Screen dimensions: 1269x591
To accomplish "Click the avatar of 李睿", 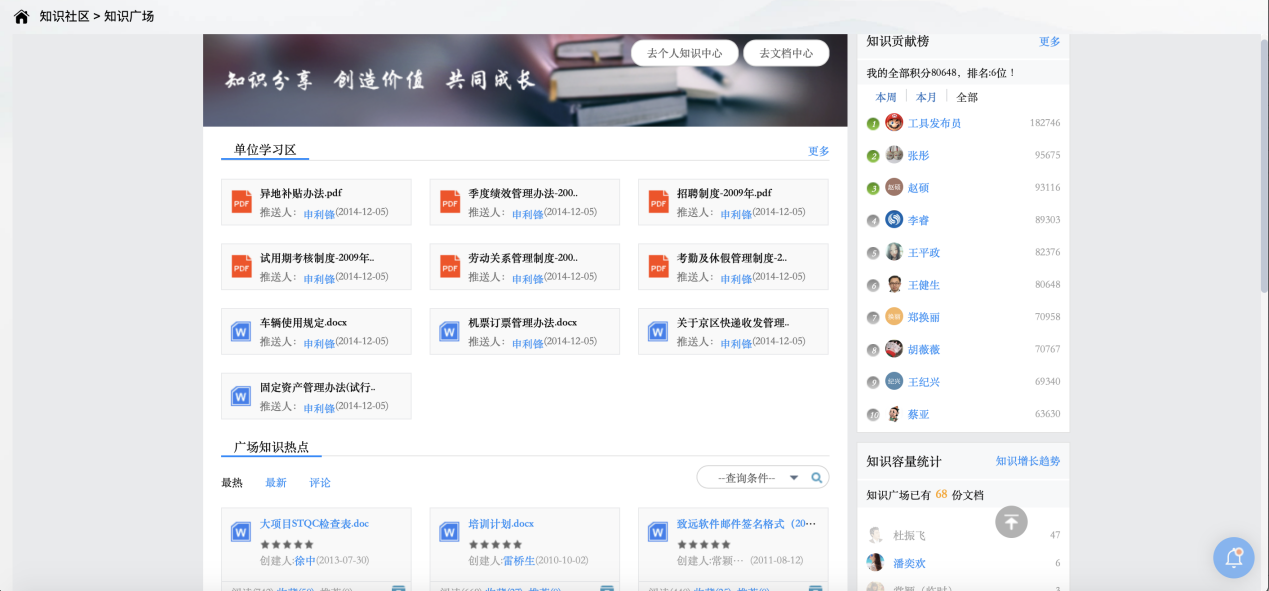I will coord(894,220).
